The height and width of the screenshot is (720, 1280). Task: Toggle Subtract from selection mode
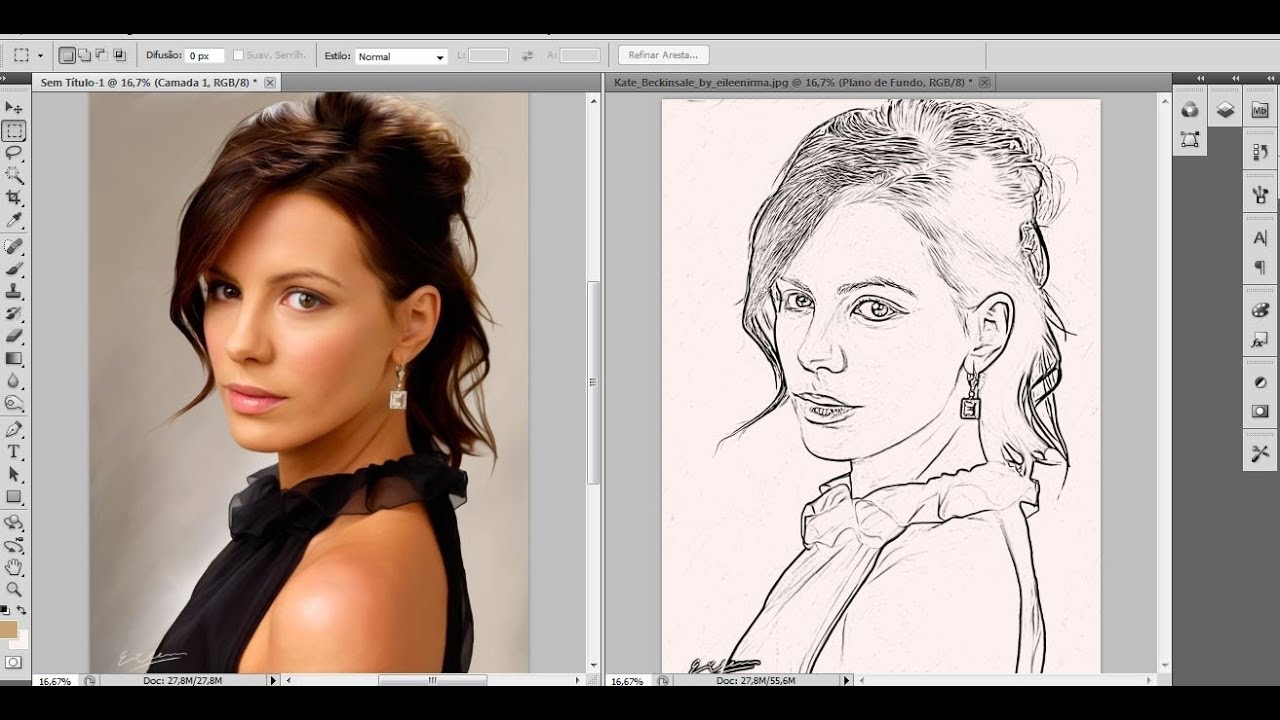pos(100,55)
